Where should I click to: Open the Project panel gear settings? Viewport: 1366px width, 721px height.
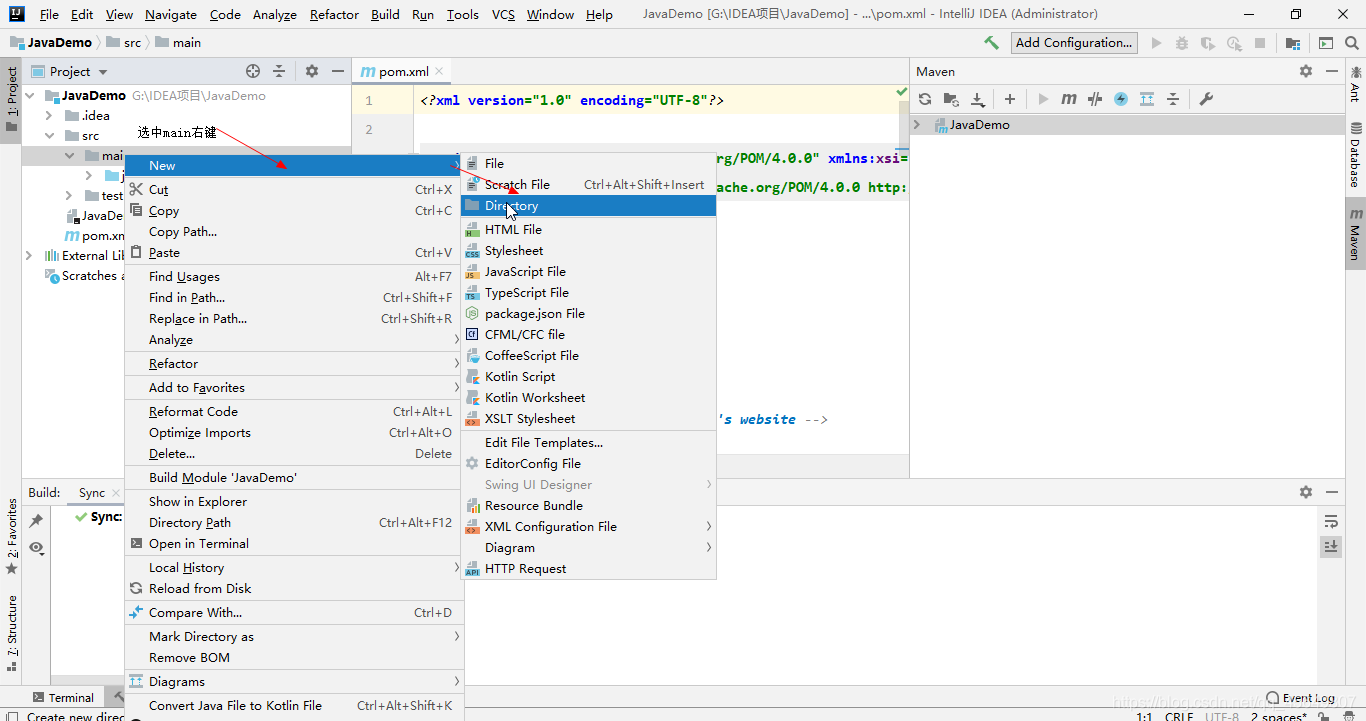312,71
